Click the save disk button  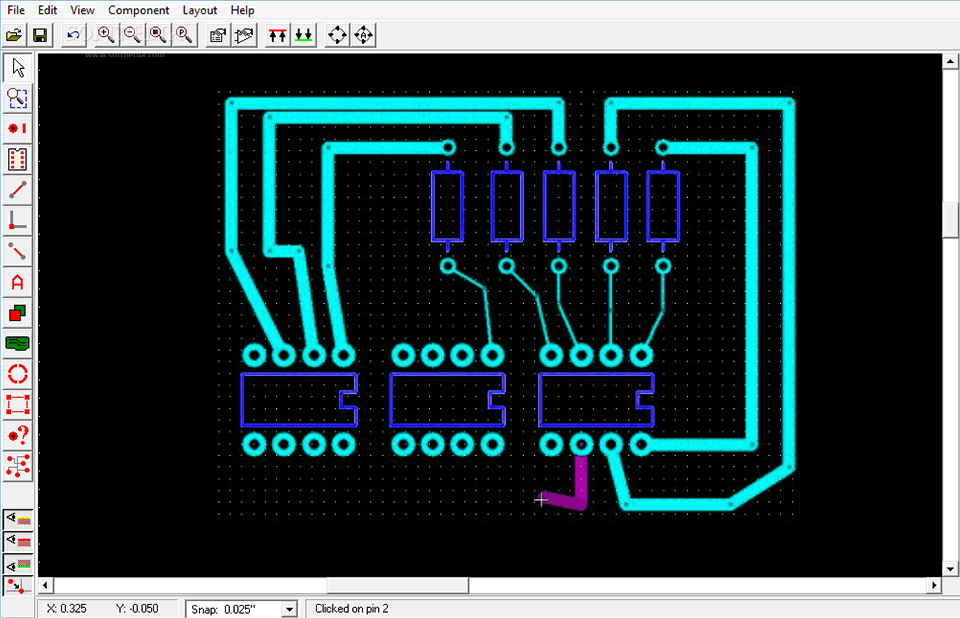pyautogui.click(x=40, y=35)
